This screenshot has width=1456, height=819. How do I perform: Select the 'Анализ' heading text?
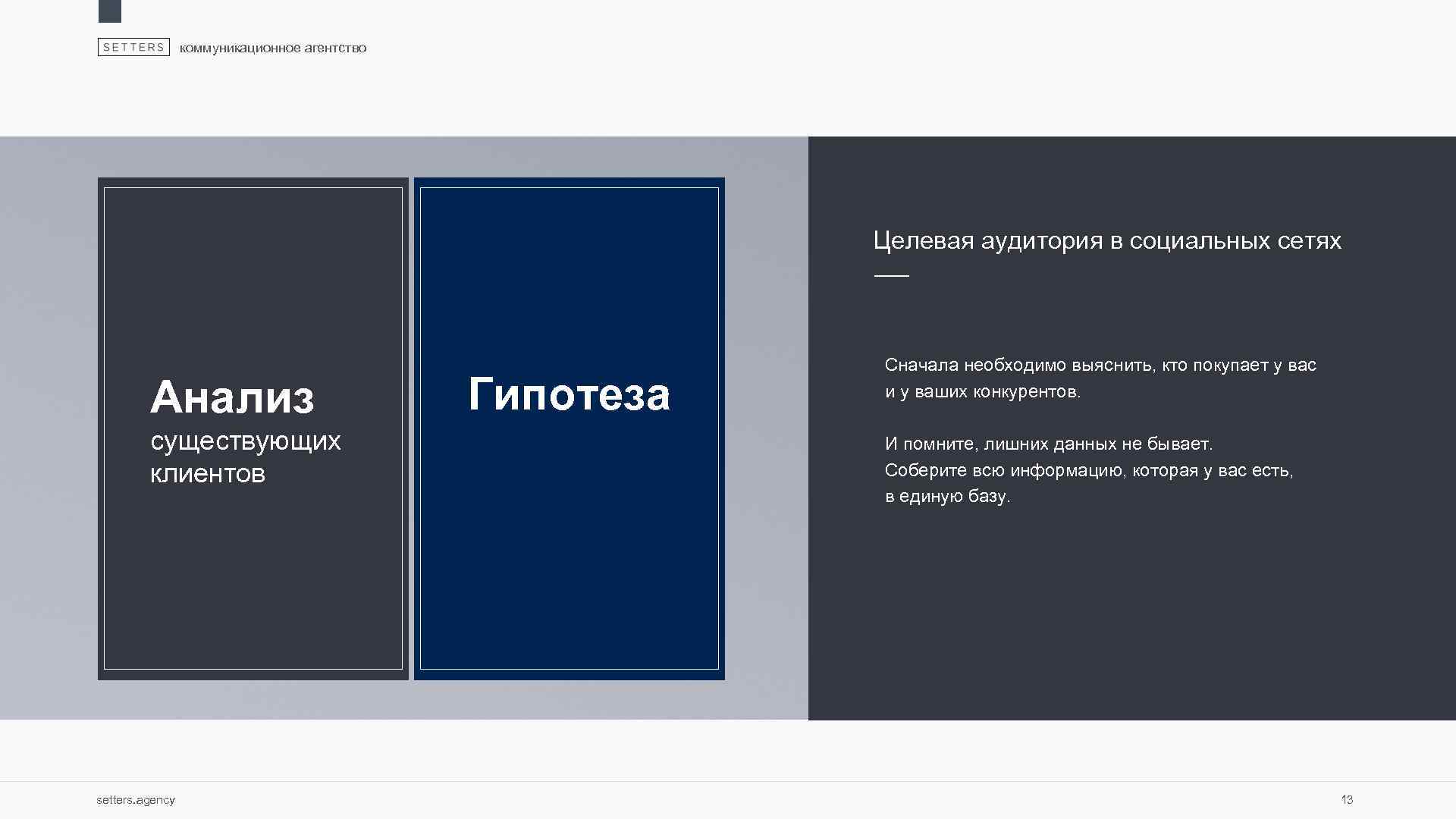pos(232,397)
